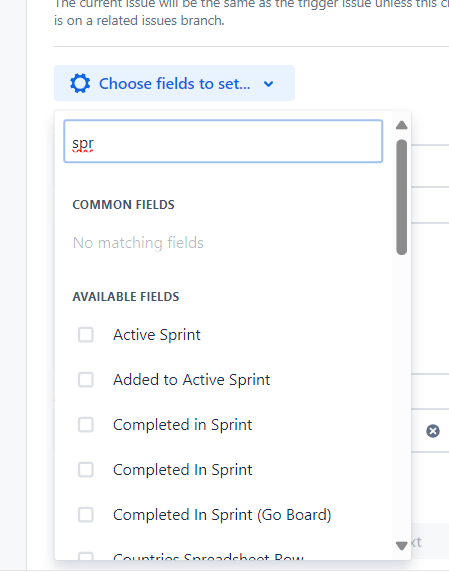Enable the Completed In Sprint (Go Board) checkbox
The width and height of the screenshot is (449, 572).
click(86, 515)
